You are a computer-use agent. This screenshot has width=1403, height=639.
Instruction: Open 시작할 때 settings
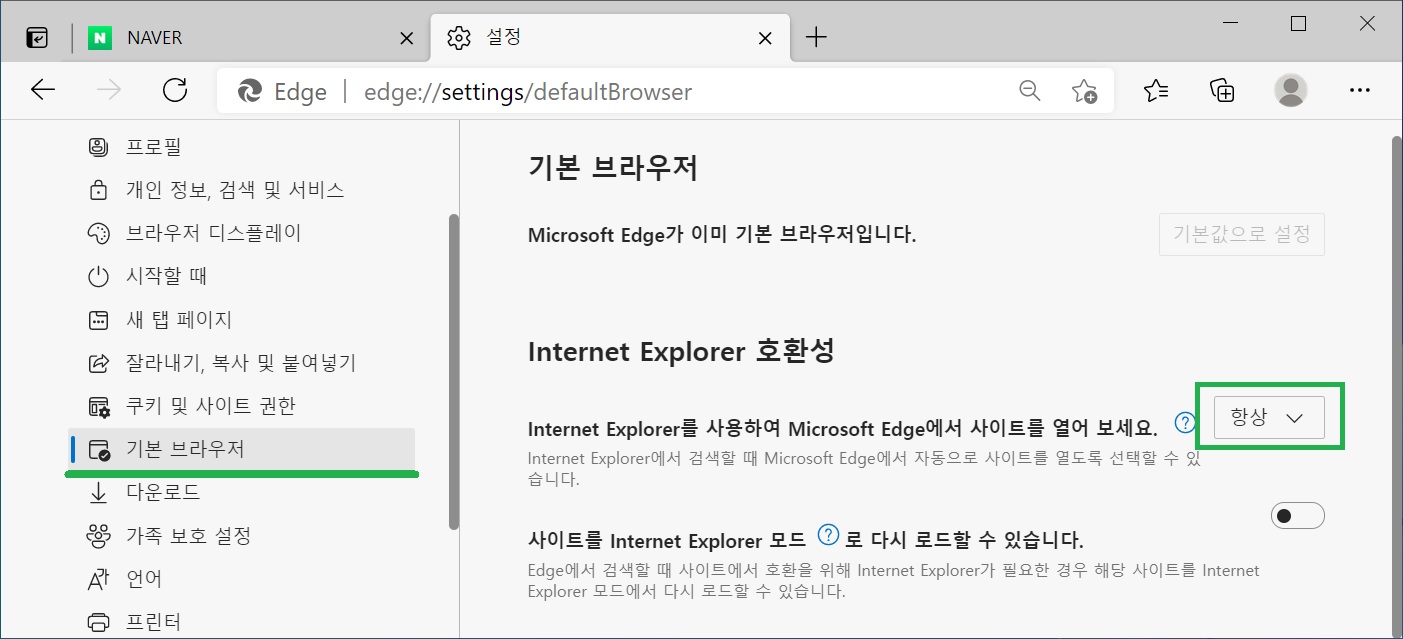click(241, 276)
